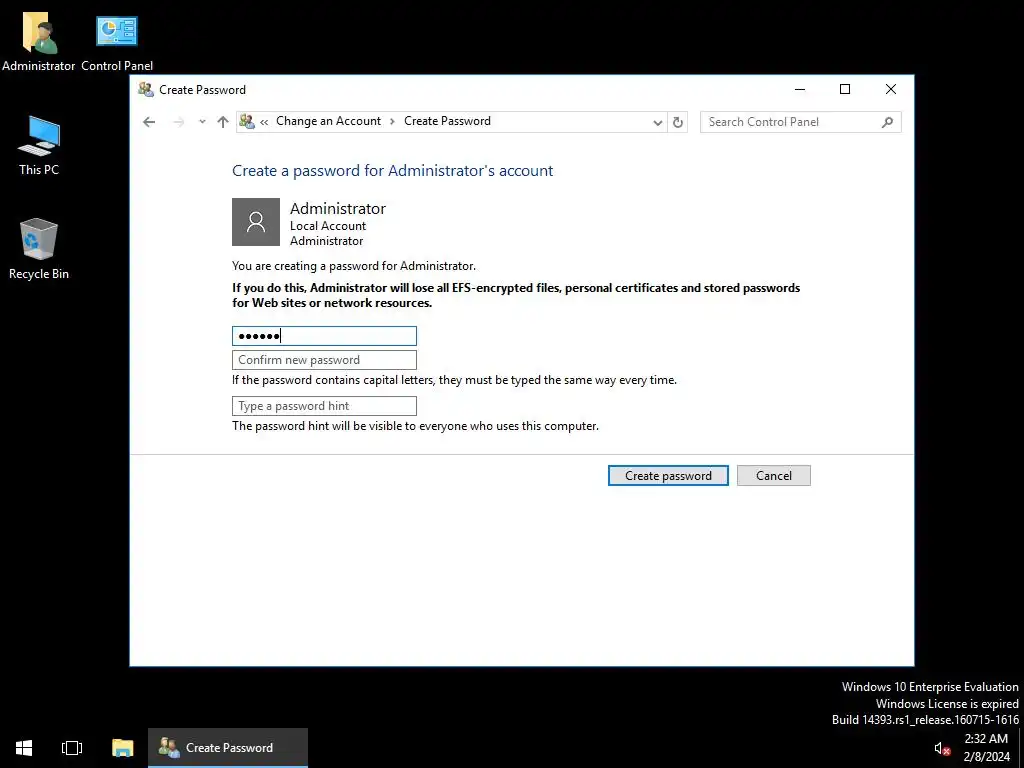Refresh the Create Password page

678,122
